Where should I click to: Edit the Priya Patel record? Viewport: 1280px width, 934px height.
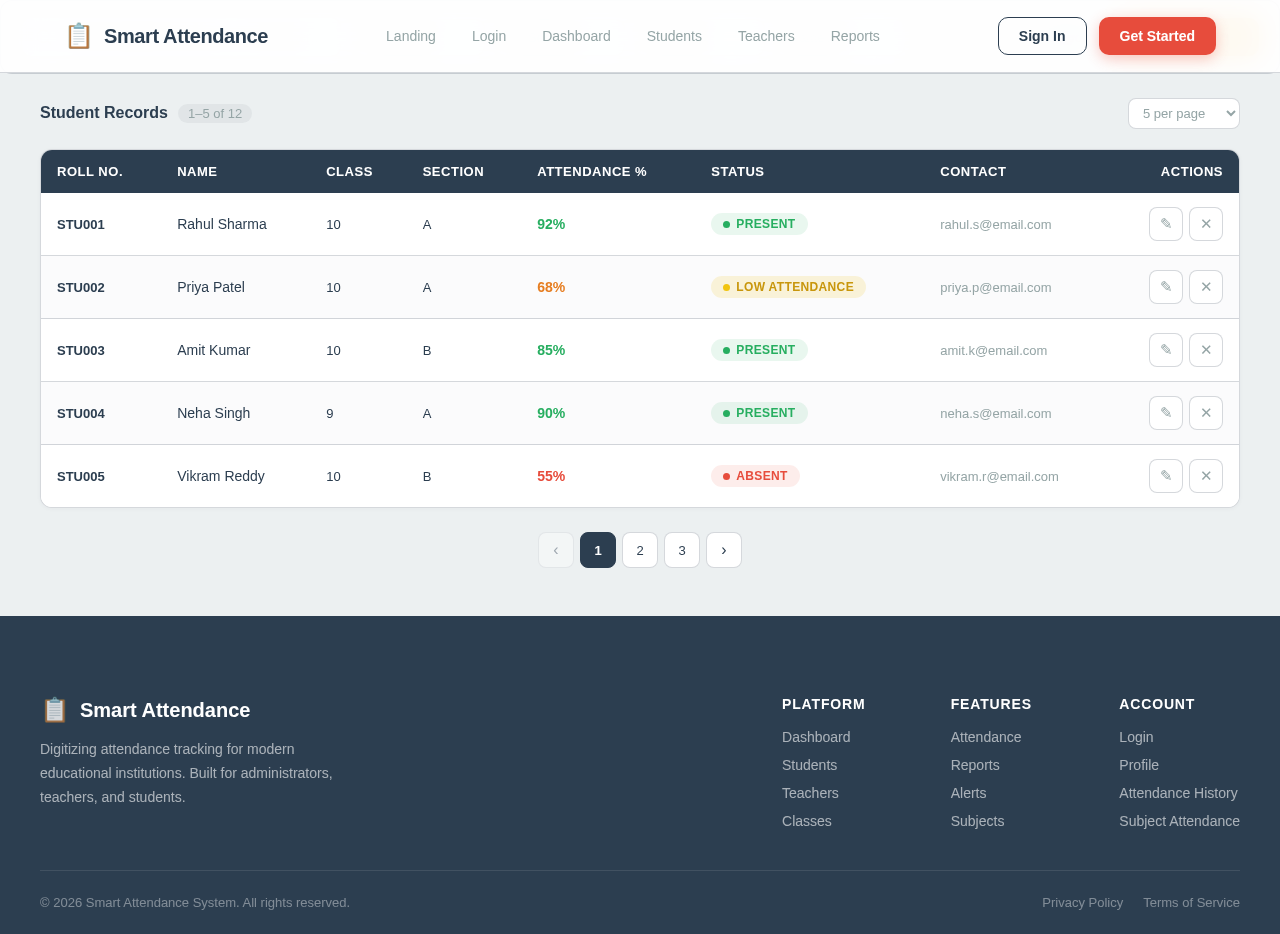point(1166,287)
